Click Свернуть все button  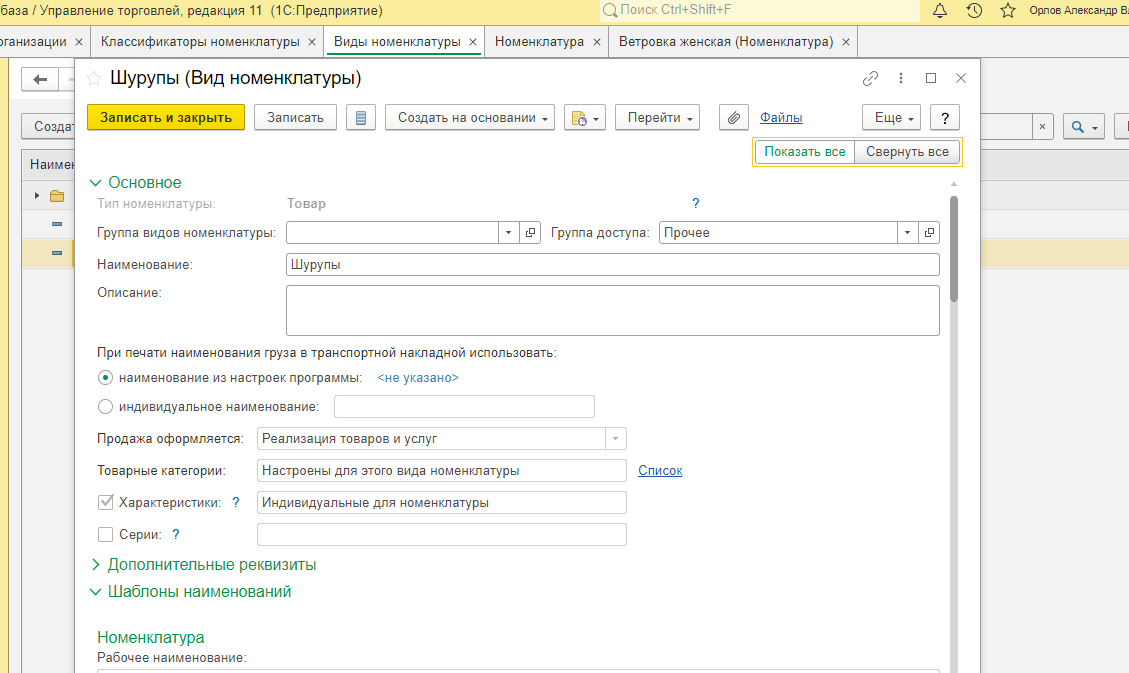(907, 152)
